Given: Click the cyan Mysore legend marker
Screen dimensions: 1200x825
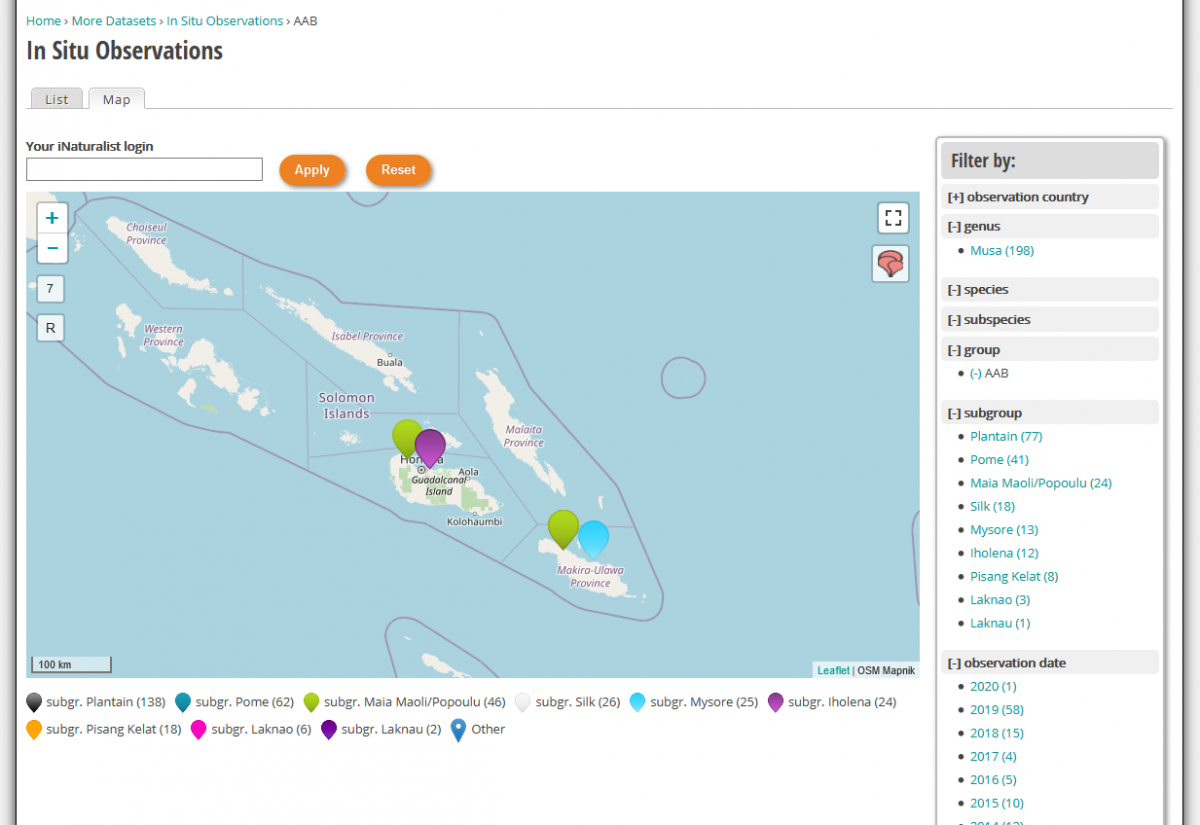Looking at the screenshot, I should coord(638,702).
